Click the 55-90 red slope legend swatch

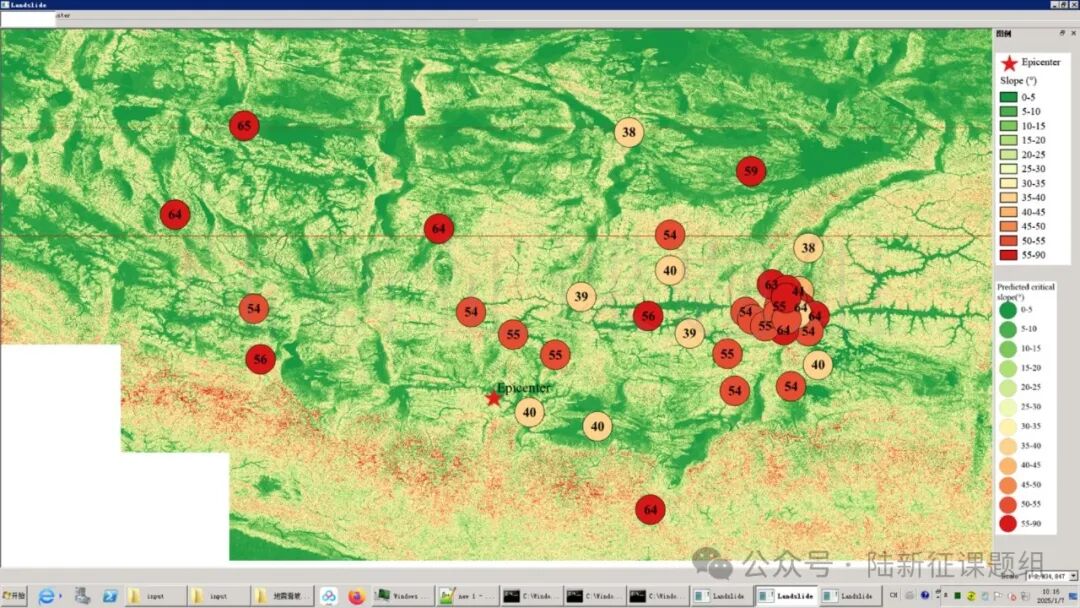point(1008,257)
